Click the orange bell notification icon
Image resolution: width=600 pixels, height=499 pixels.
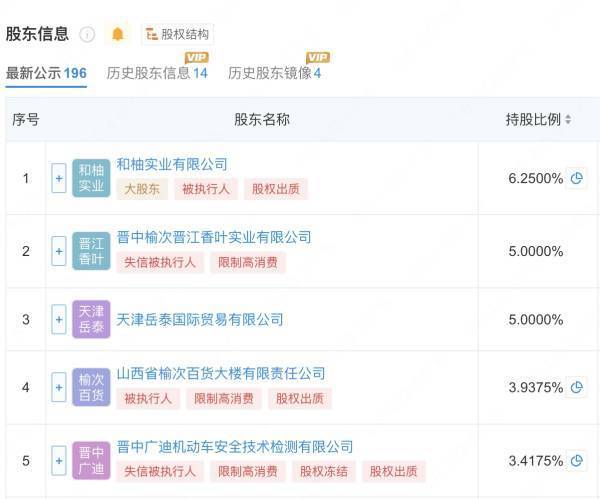118,34
